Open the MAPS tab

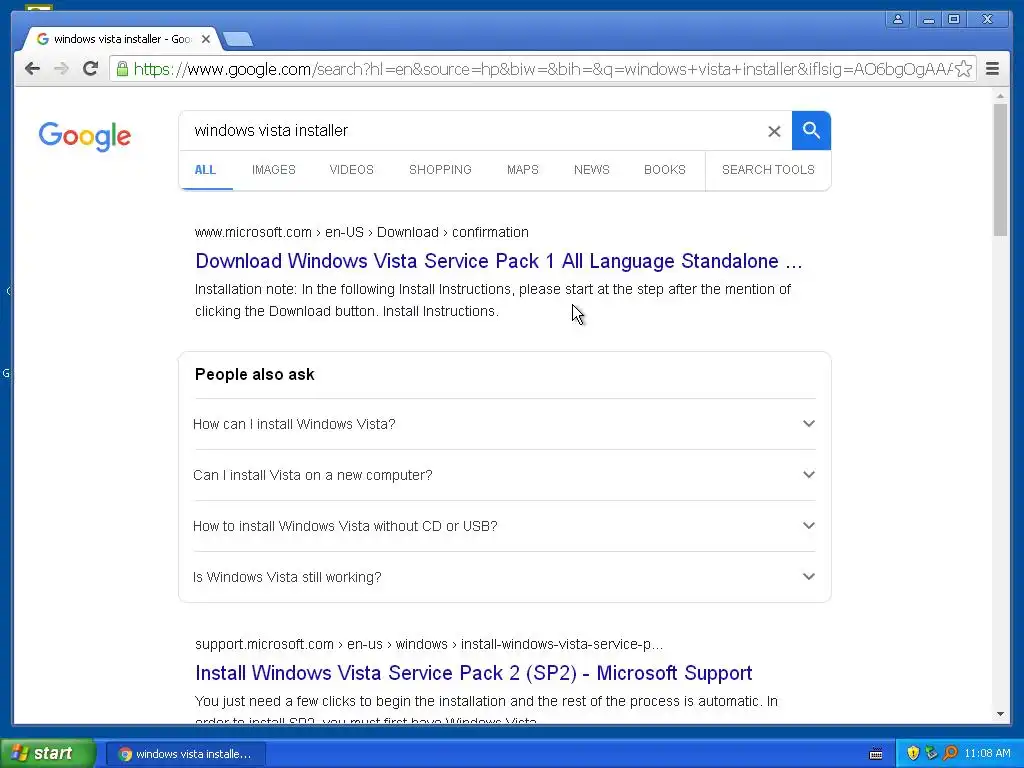(522, 170)
